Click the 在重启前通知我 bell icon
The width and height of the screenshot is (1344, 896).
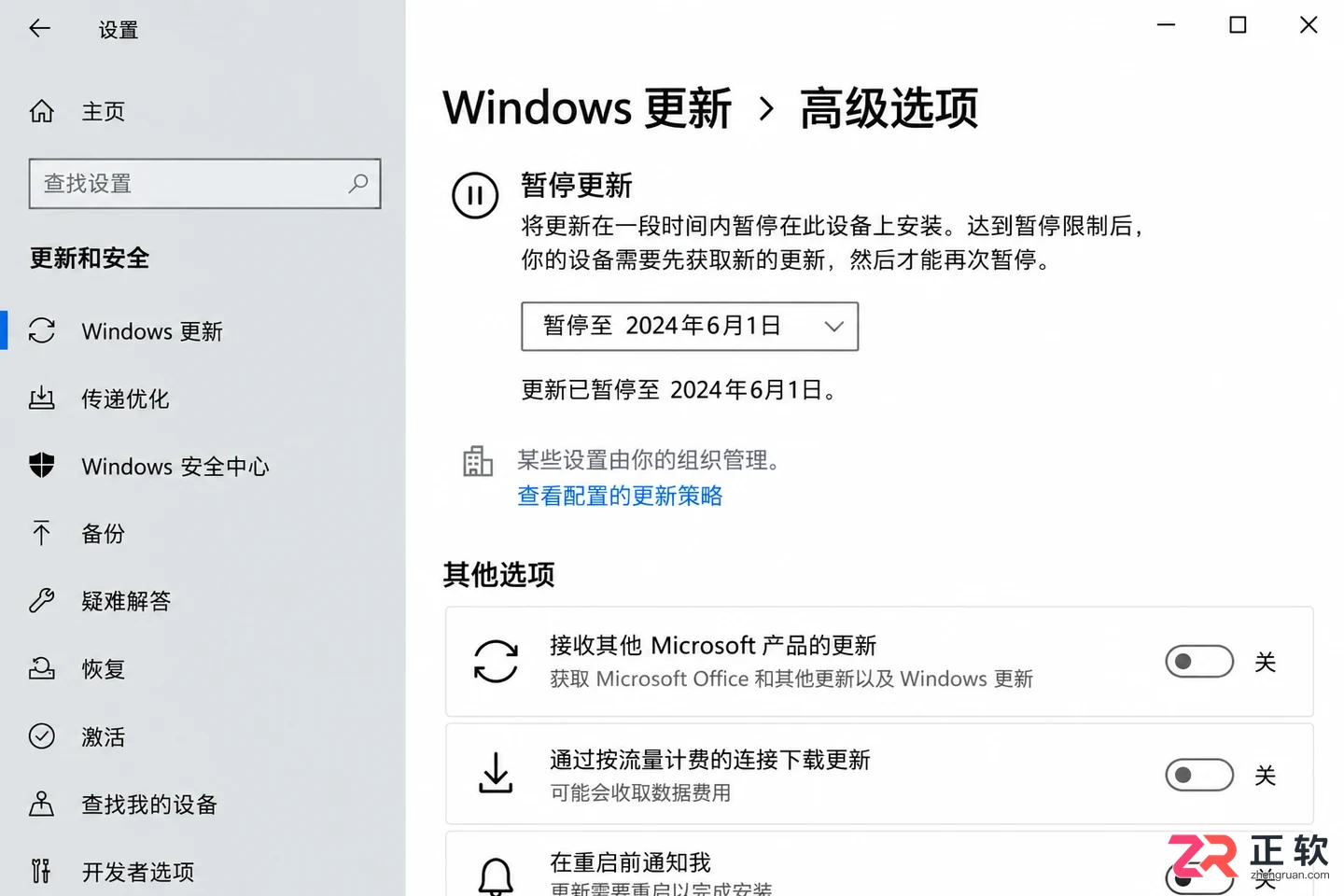(x=496, y=877)
